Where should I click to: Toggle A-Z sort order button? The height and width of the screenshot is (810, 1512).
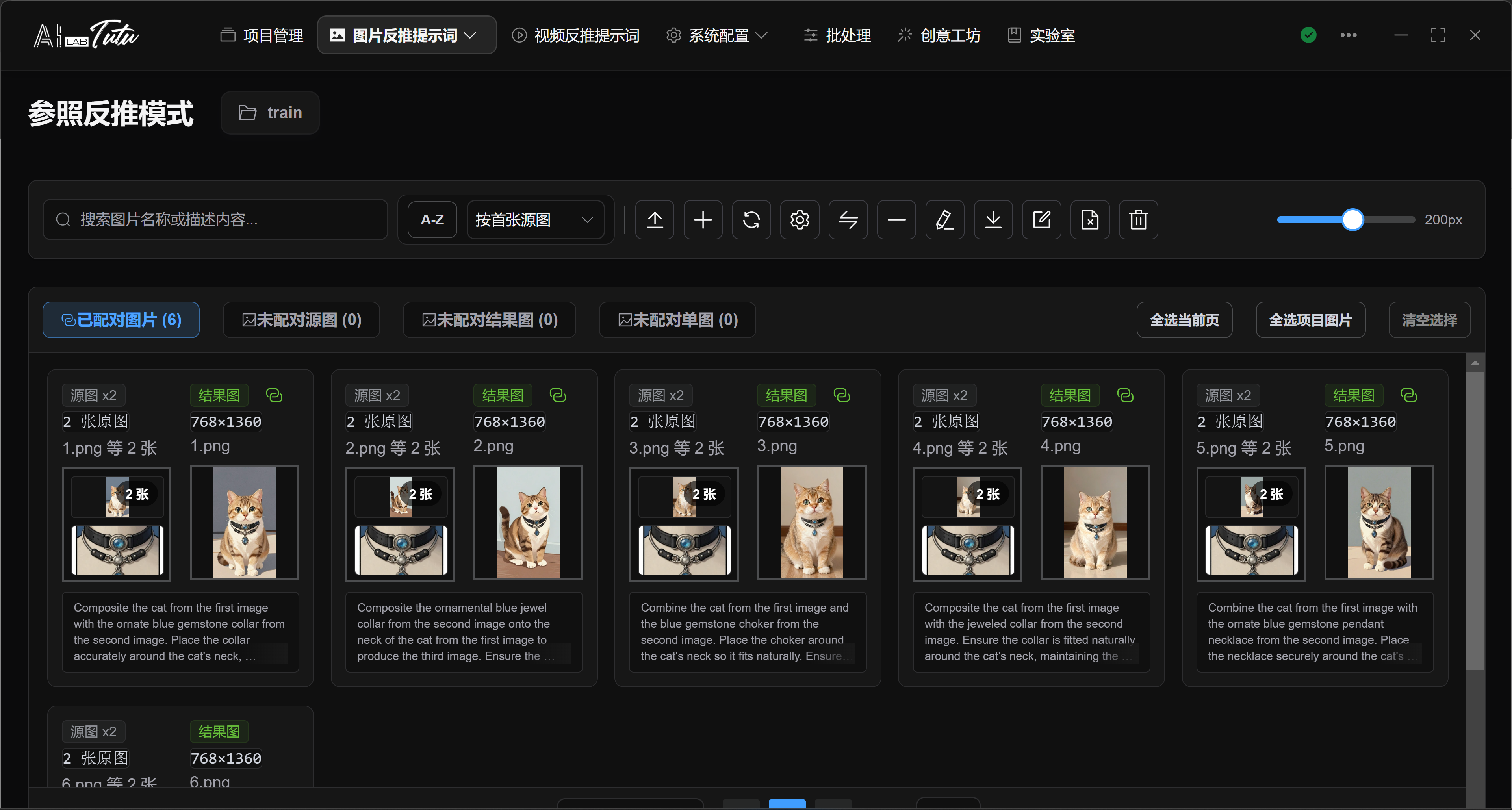[432, 220]
